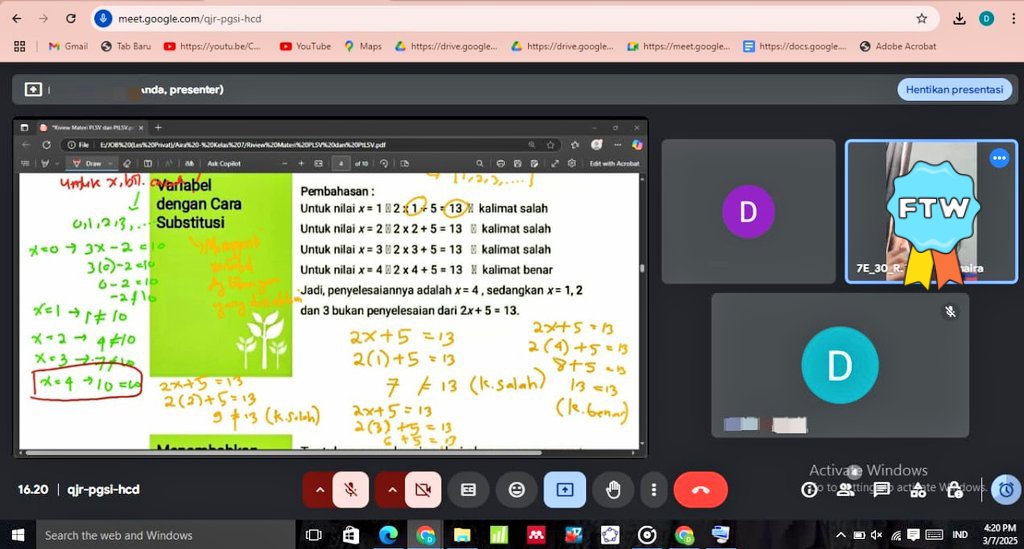Screen dimensions: 1024x549
Task: Open Chrome downloads icon
Action: tap(959, 18)
